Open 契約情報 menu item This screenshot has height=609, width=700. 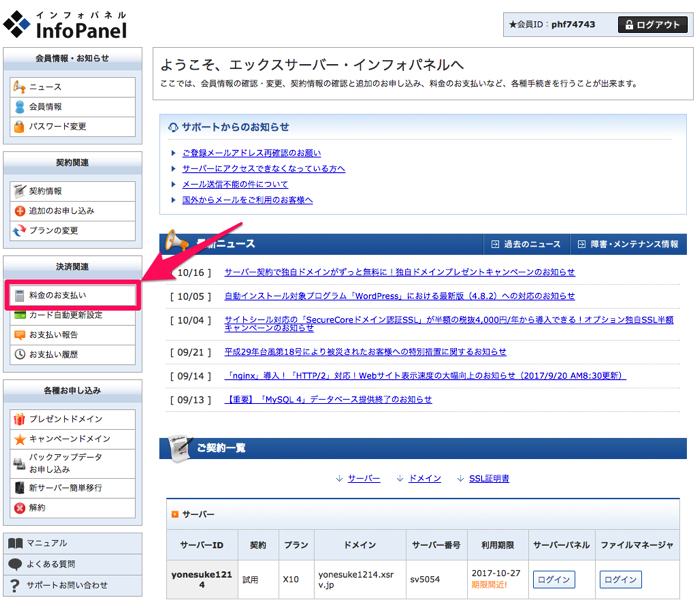(73, 191)
